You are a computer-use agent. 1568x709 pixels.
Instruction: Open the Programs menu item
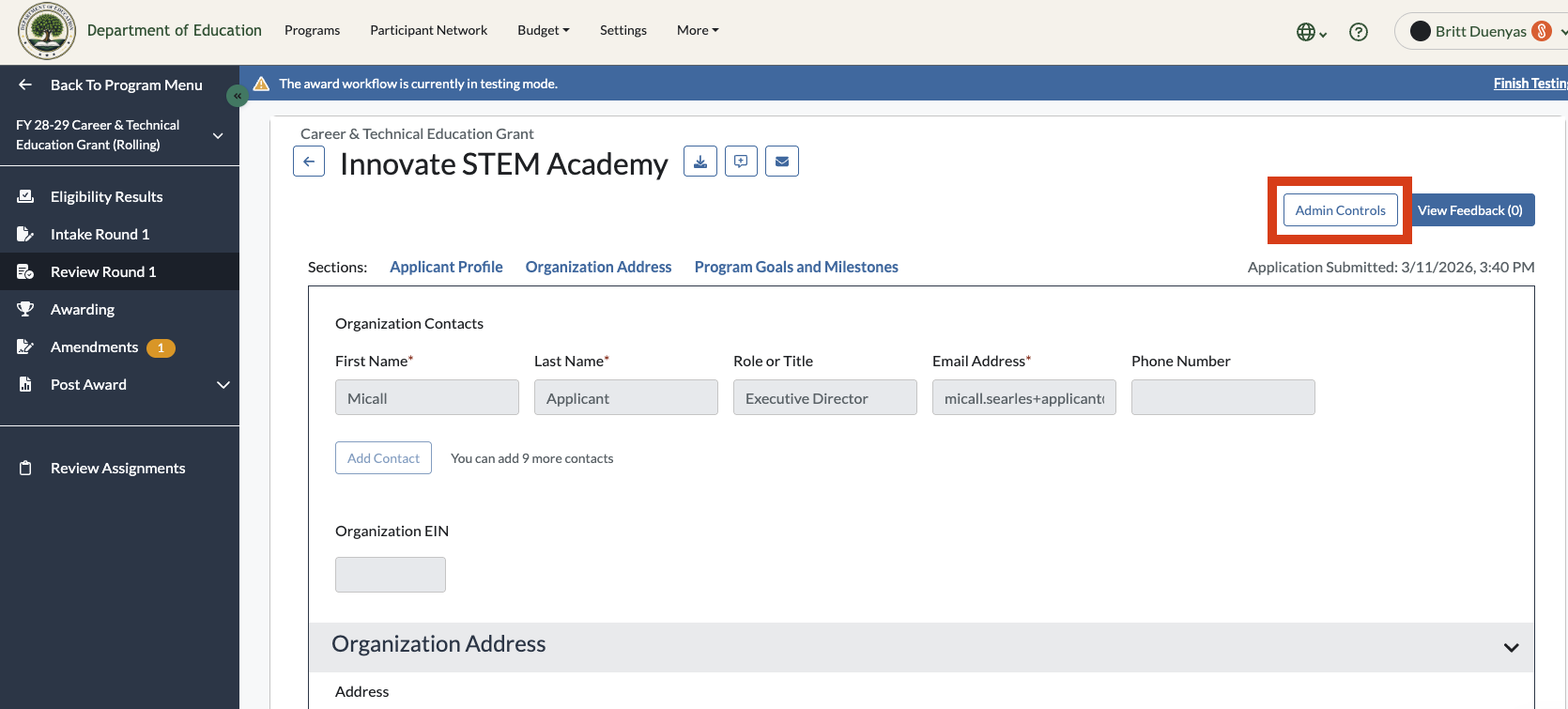(312, 30)
